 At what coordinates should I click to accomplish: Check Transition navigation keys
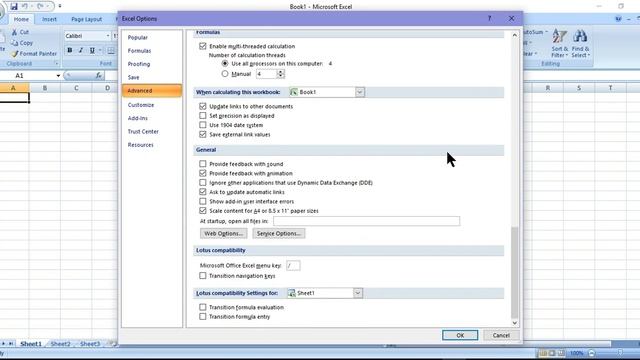[x=203, y=276]
